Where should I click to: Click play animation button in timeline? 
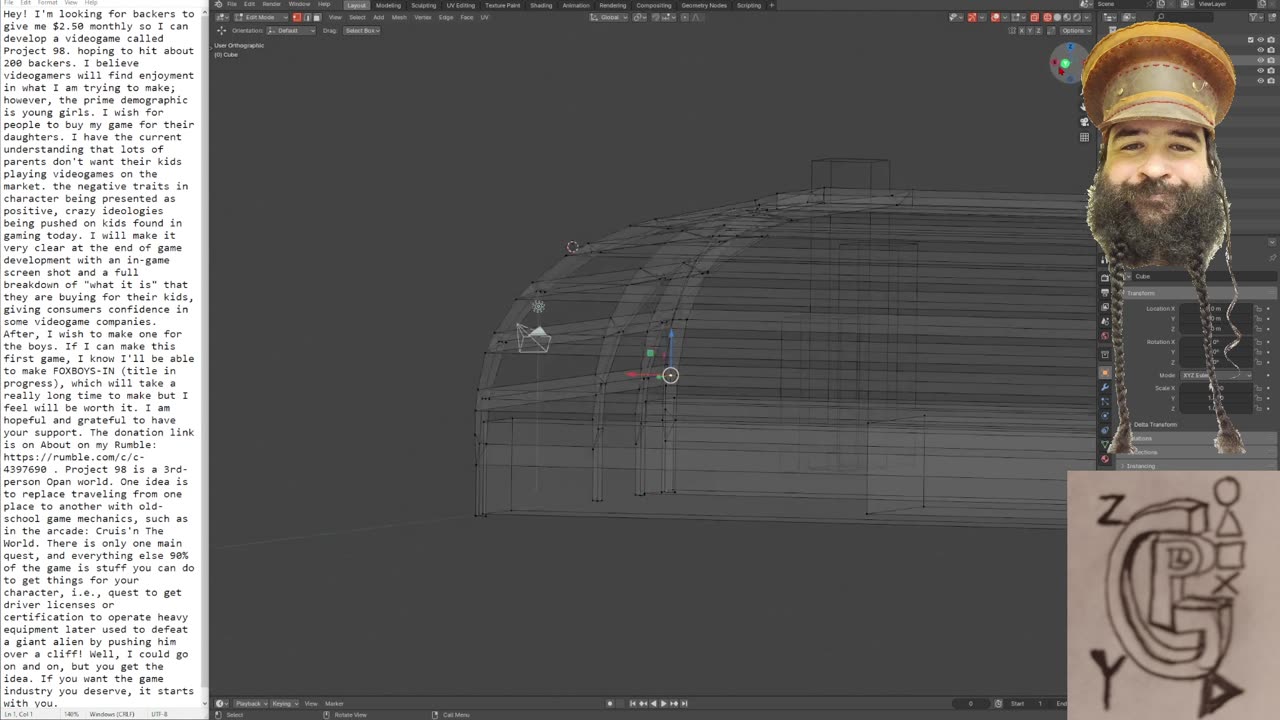[x=664, y=703]
